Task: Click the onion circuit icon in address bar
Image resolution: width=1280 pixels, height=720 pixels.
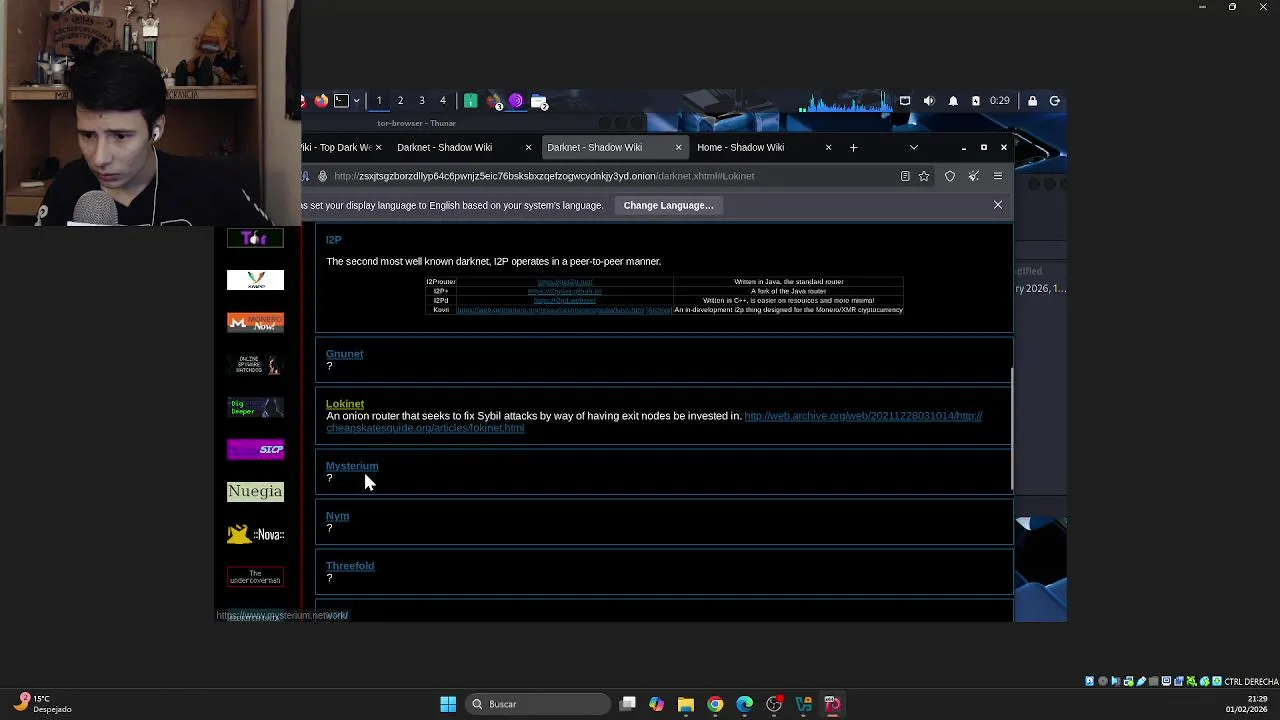Action: (322, 176)
